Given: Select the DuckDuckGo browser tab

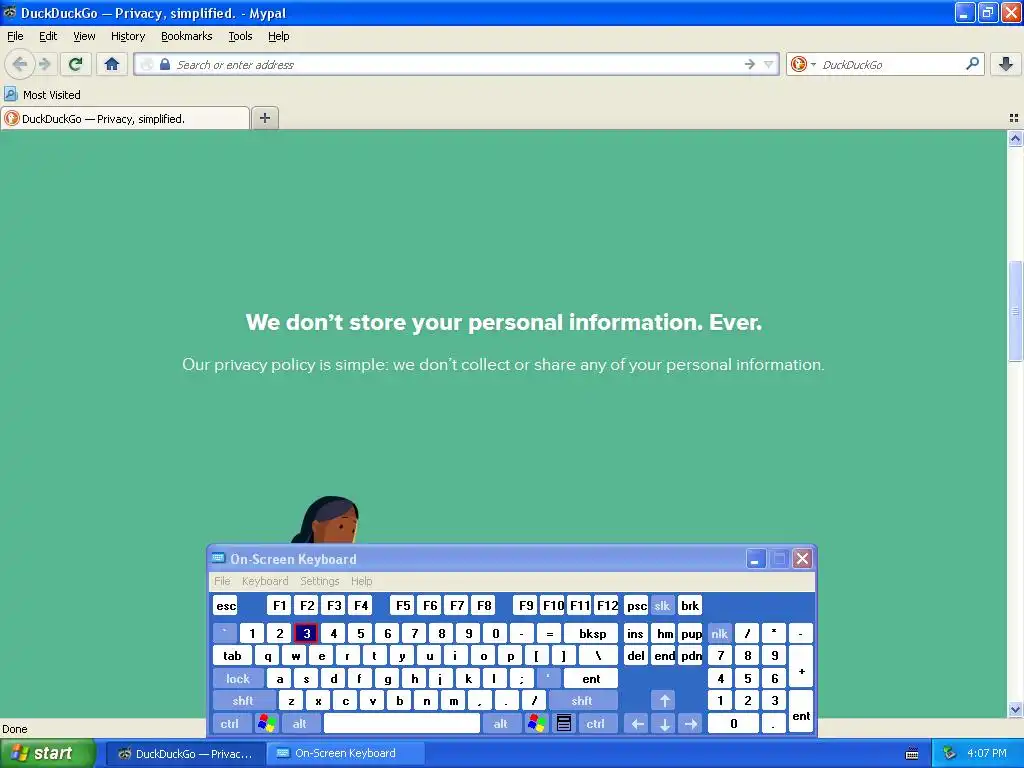Looking at the screenshot, I should point(125,118).
